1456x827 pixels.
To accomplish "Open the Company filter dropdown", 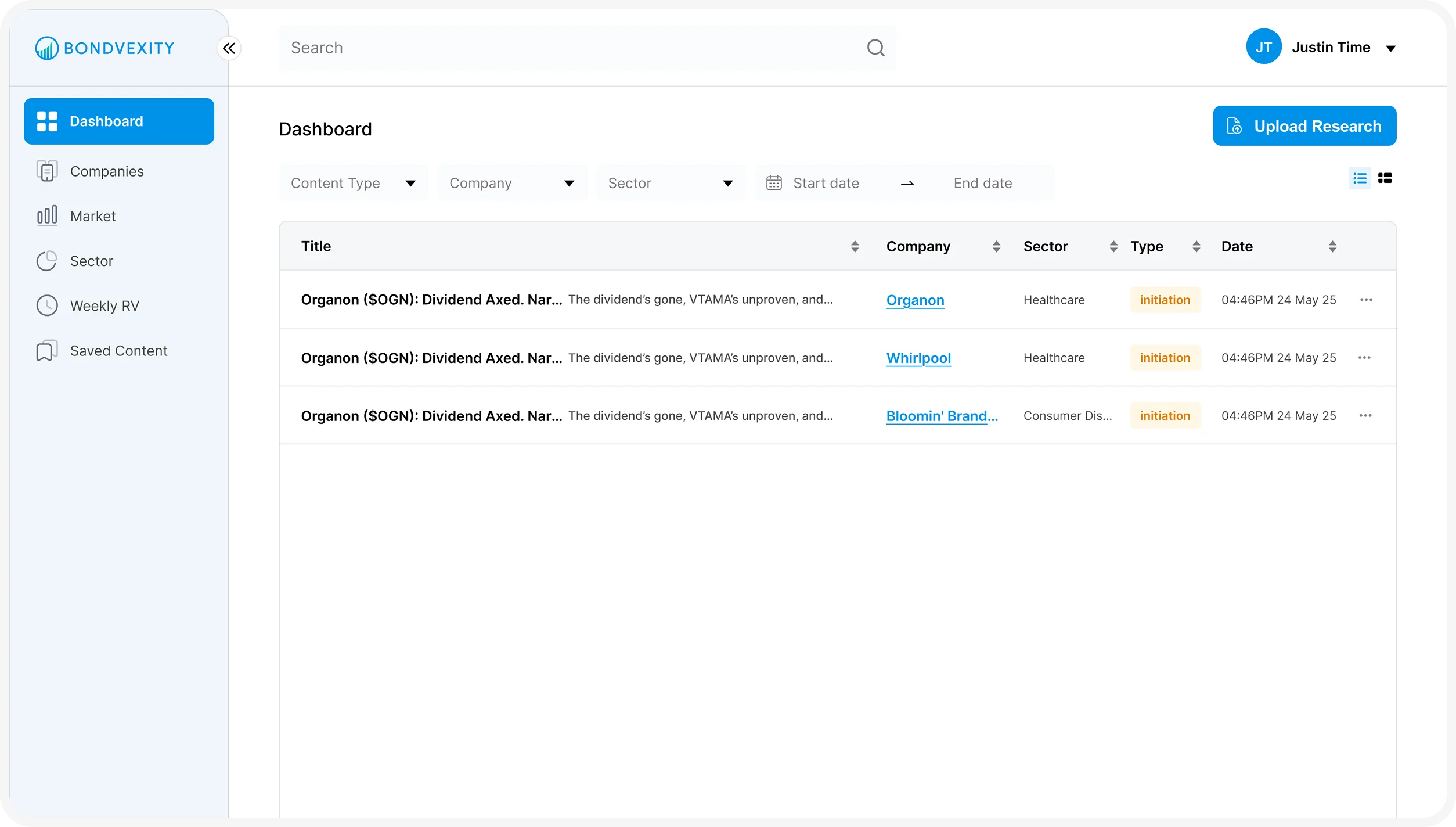I will click(x=512, y=183).
